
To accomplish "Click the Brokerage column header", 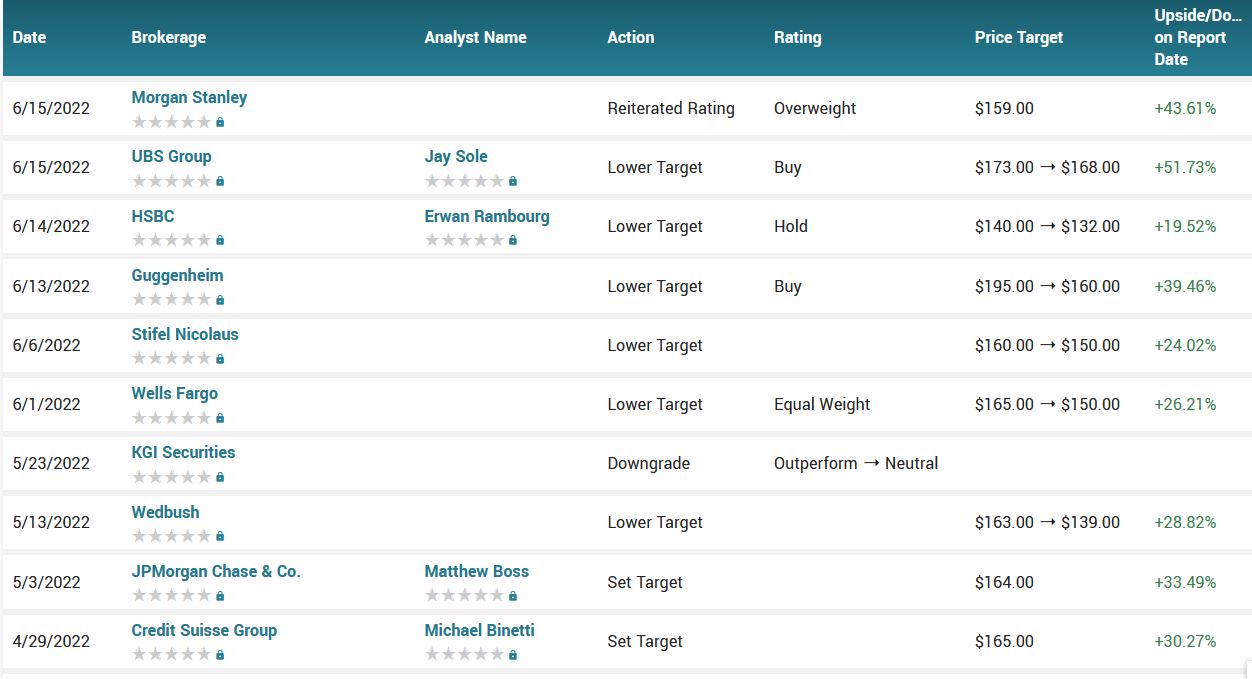I will pyautogui.click(x=168, y=37).
